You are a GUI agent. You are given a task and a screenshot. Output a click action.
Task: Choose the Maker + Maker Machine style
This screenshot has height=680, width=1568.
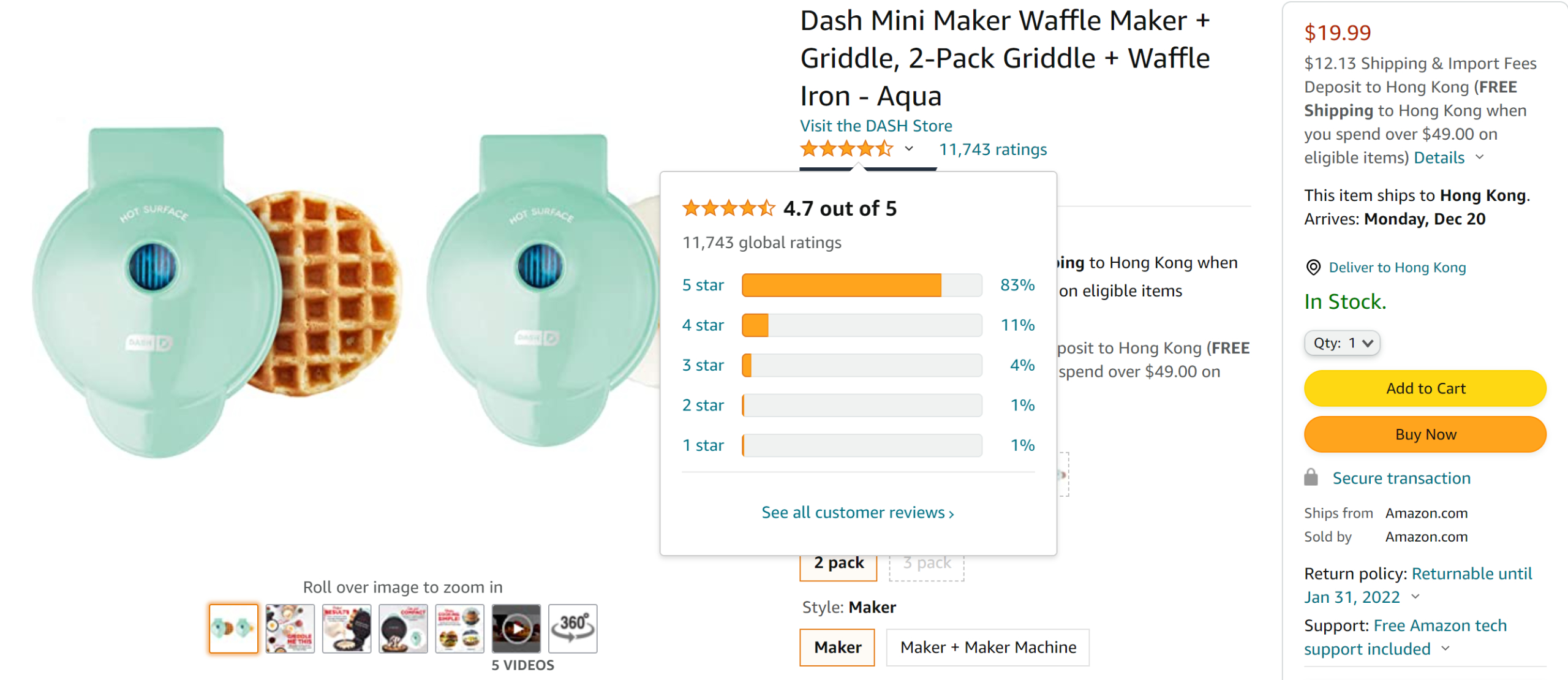987,647
